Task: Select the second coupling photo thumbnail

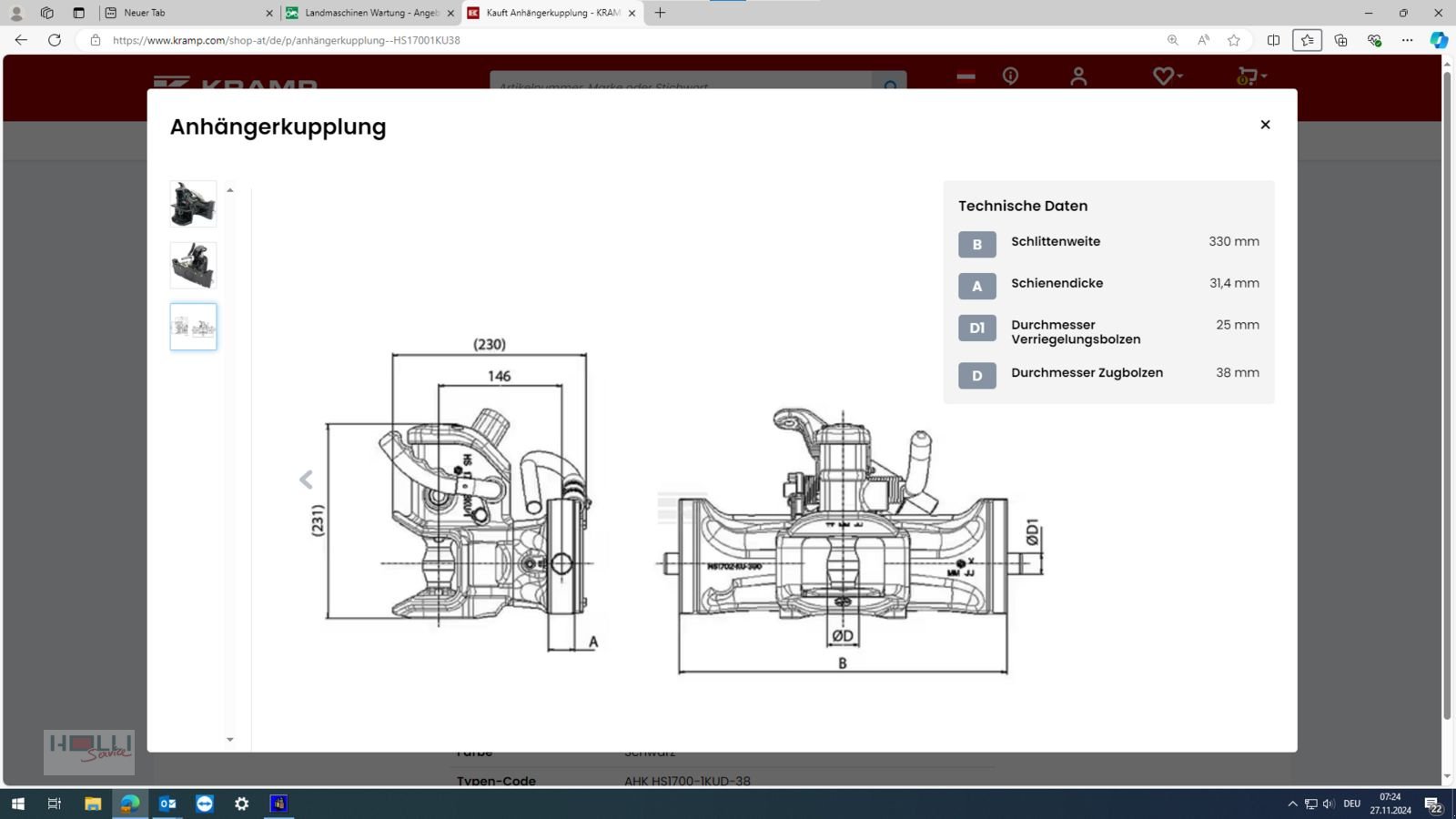Action: [193, 266]
